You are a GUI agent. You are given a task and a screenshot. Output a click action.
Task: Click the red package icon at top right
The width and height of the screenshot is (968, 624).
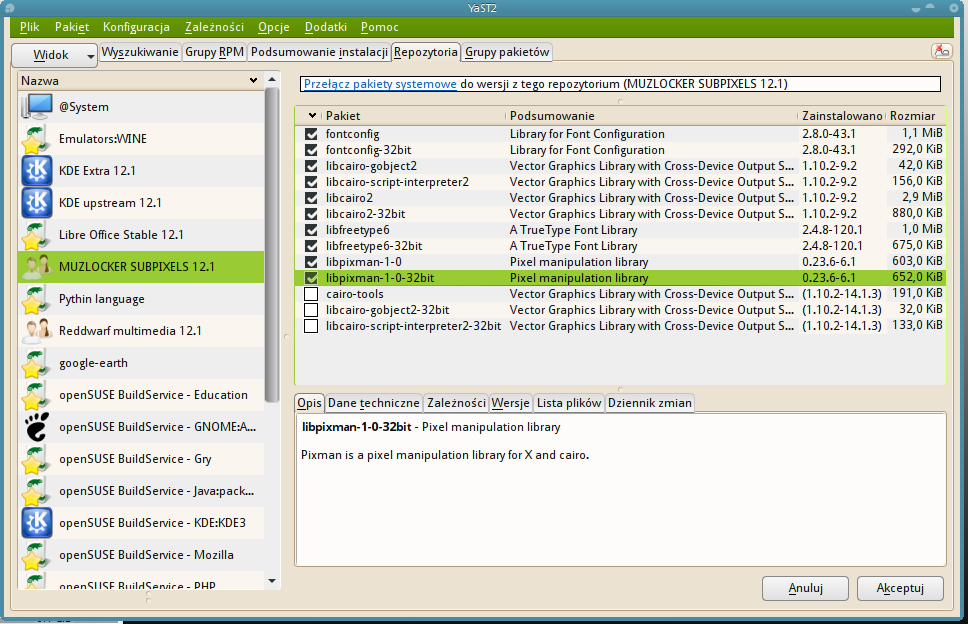click(941, 51)
